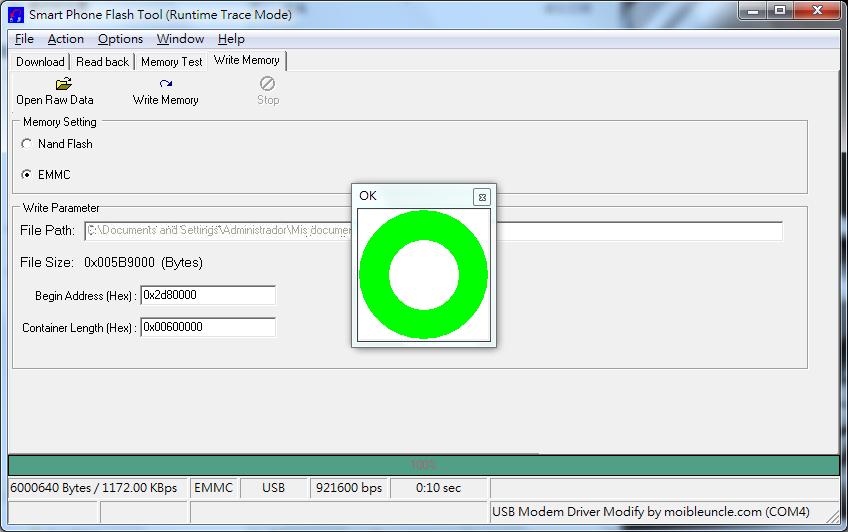Click the Write Memory arrow icon

(165, 84)
